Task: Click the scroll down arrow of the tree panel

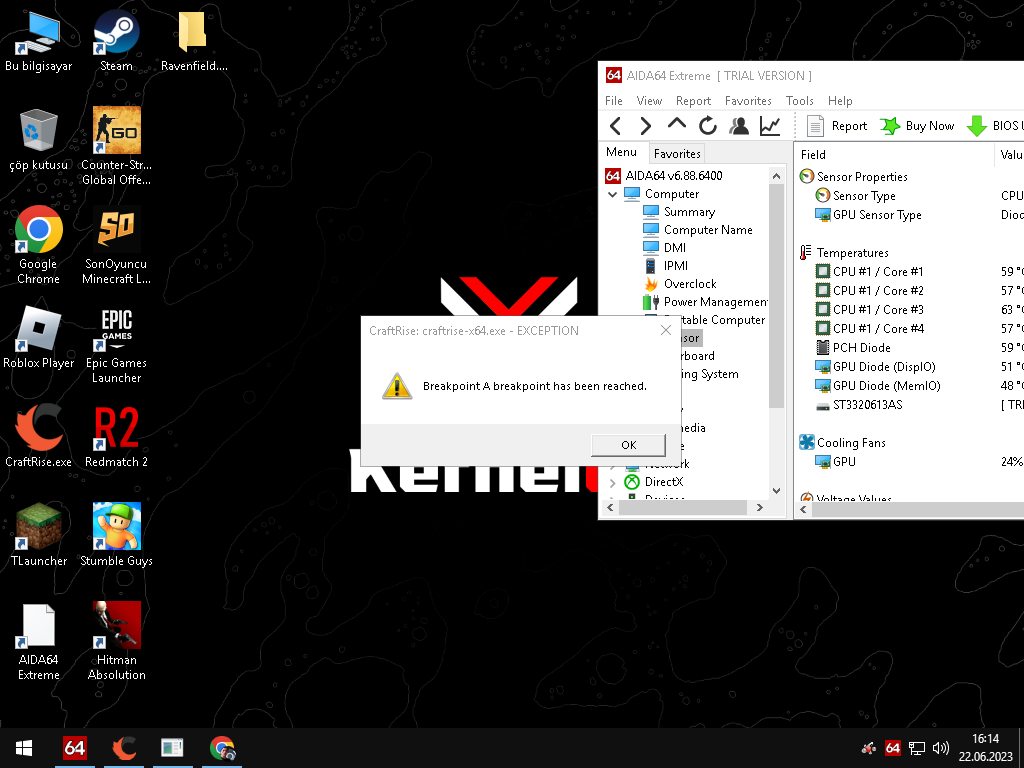Action: point(776,490)
